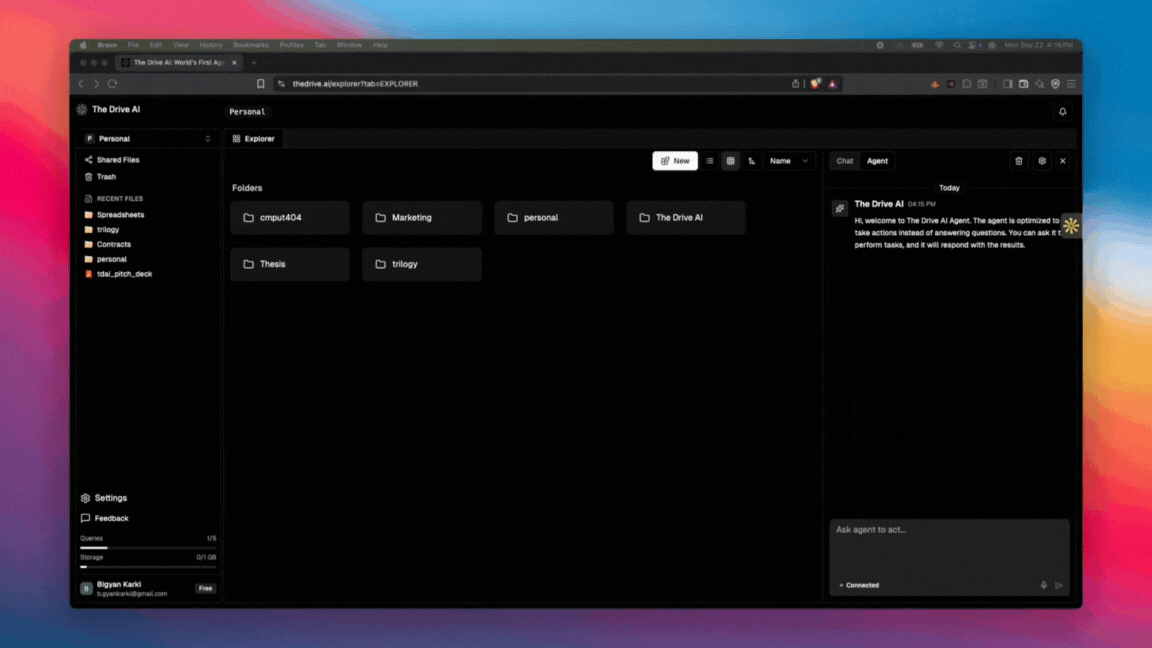Open the History menu

click(210, 45)
